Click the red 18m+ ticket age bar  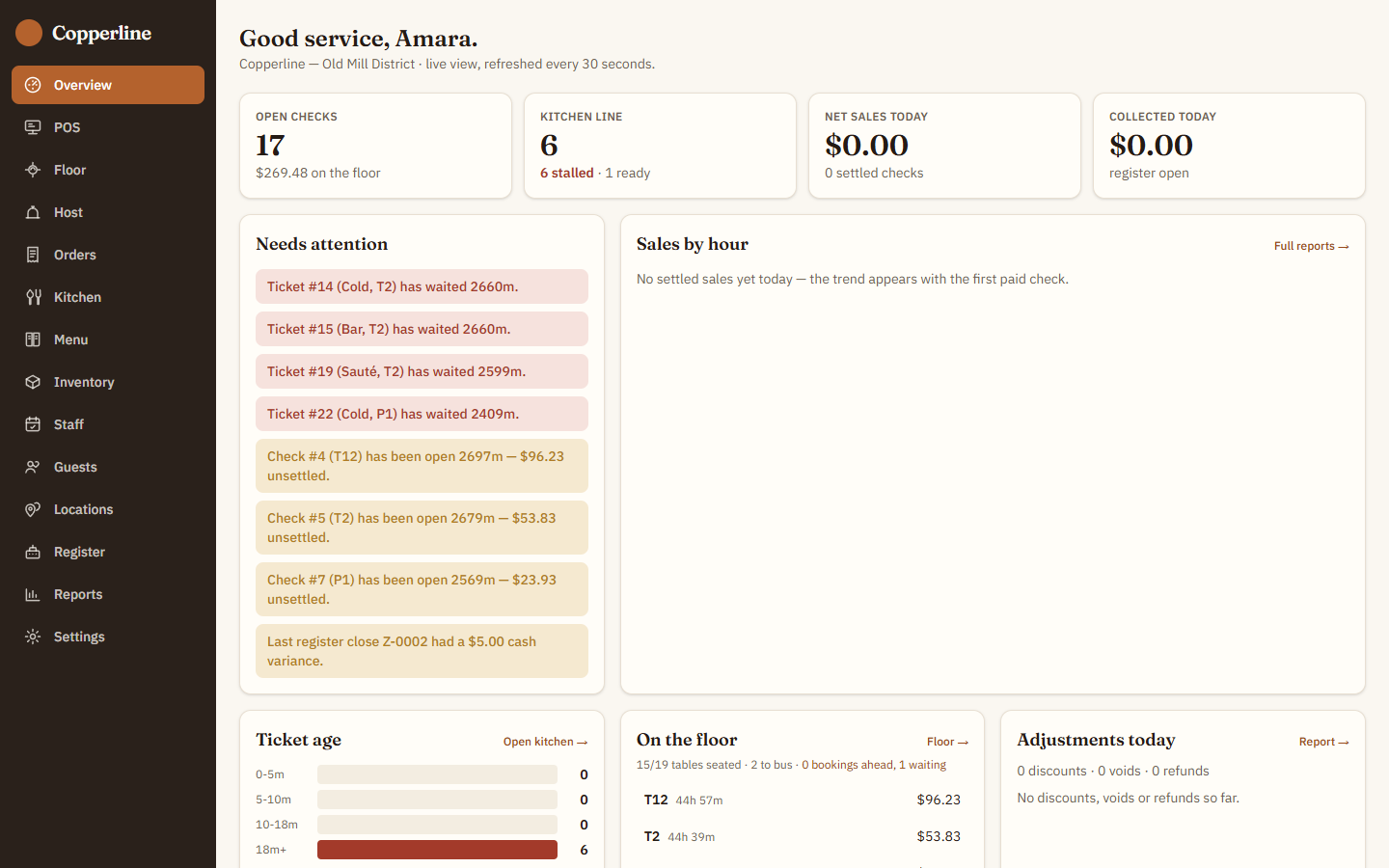pos(437,850)
